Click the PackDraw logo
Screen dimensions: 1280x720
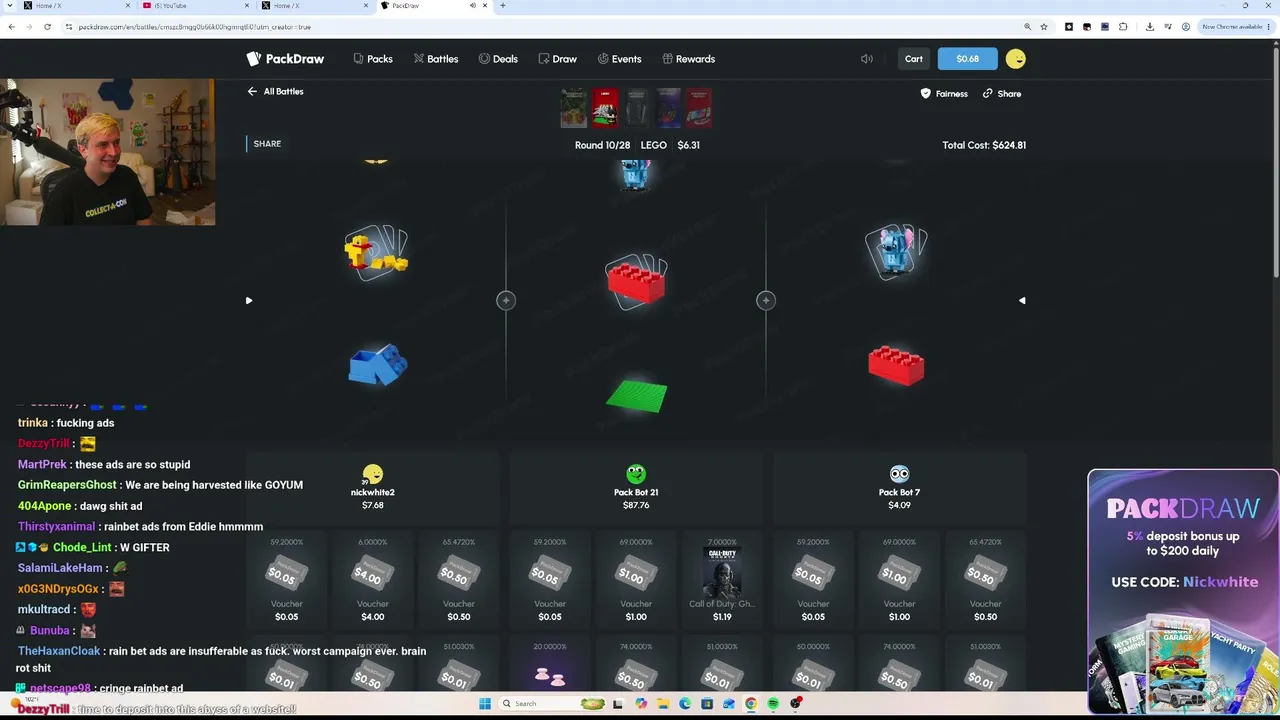click(x=285, y=59)
